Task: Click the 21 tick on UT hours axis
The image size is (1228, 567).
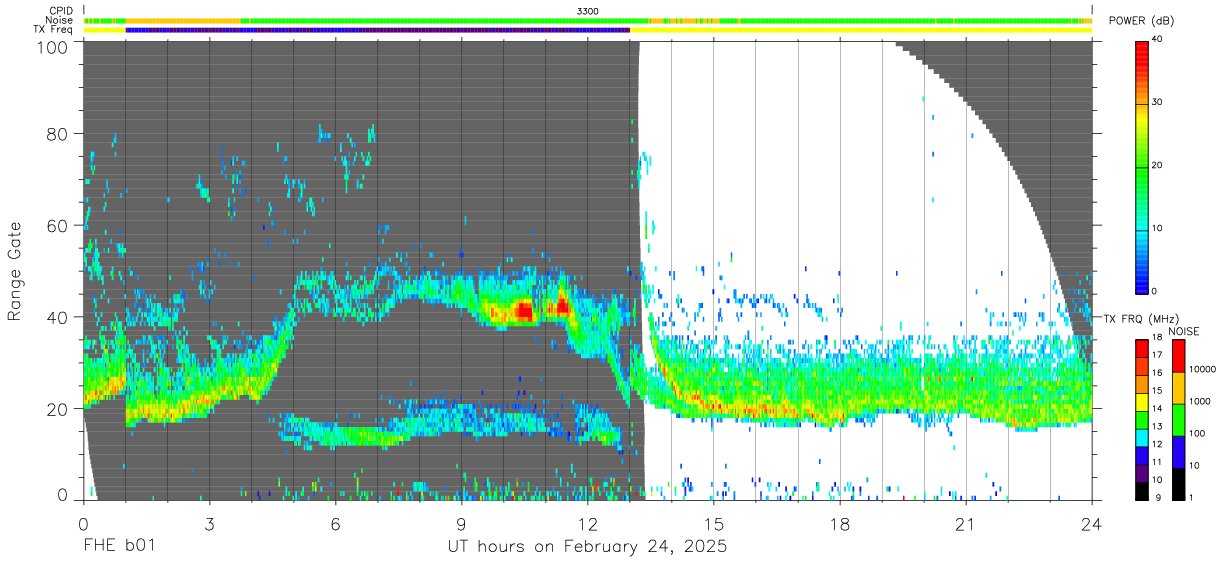Action: click(965, 523)
